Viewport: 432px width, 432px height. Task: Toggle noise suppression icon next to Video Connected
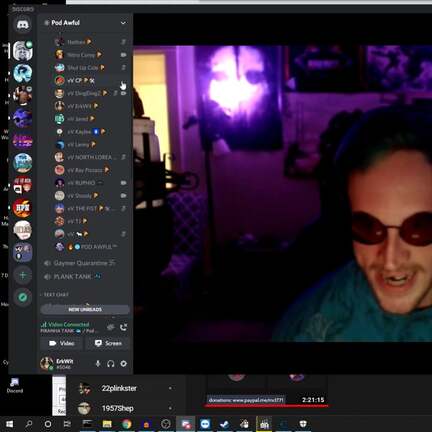(x=111, y=327)
